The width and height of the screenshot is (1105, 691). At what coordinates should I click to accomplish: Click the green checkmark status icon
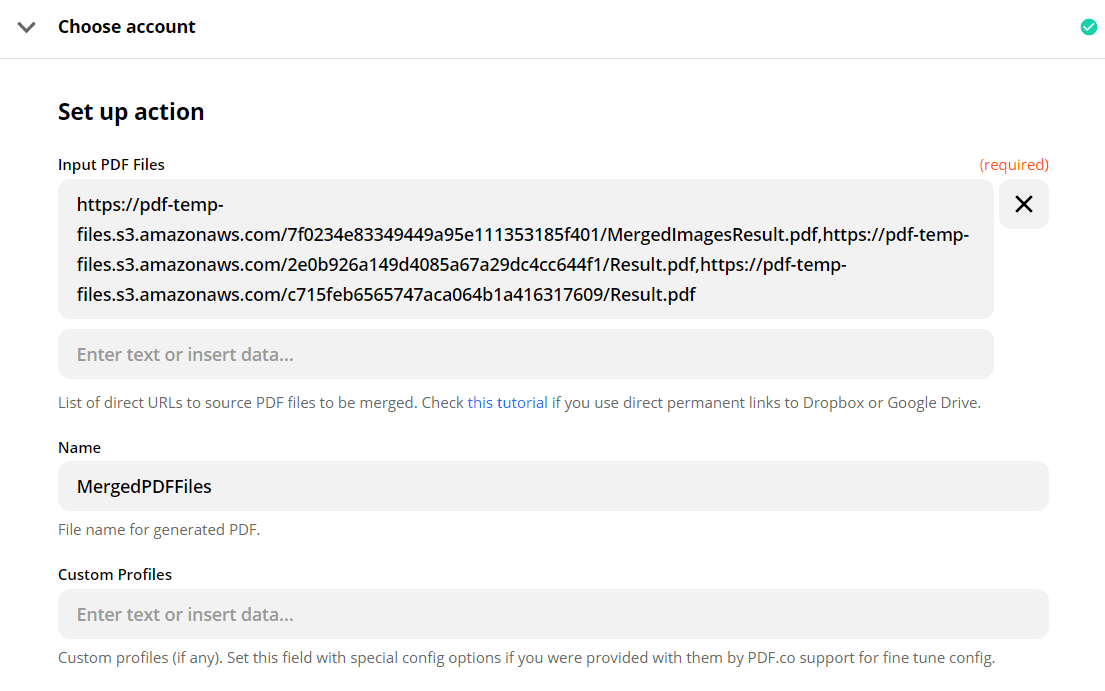pos(1089,27)
